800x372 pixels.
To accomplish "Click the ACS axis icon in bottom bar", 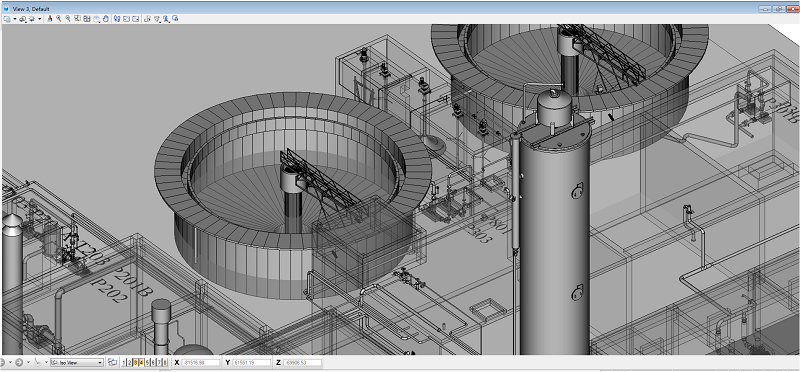I will pos(37,362).
